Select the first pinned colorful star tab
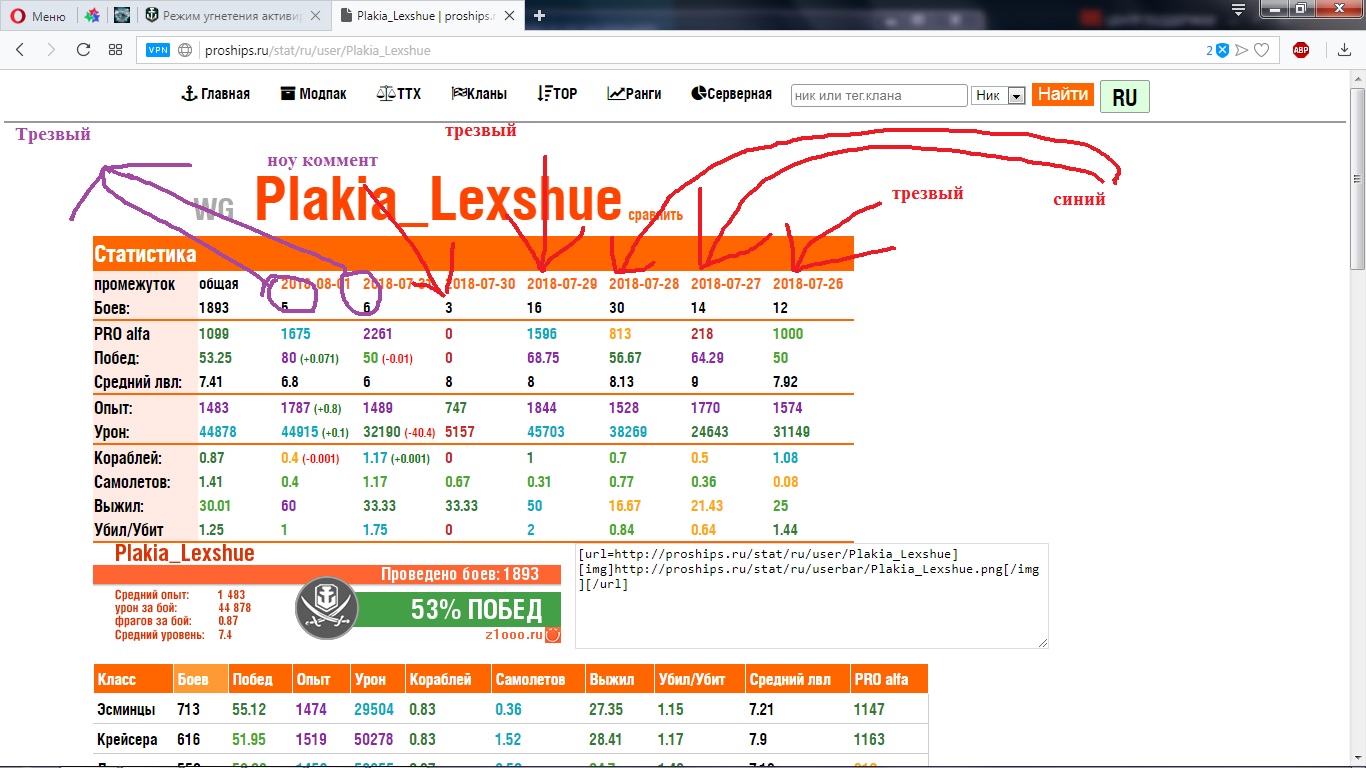This screenshot has height=768, width=1366. click(x=91, y=15)
